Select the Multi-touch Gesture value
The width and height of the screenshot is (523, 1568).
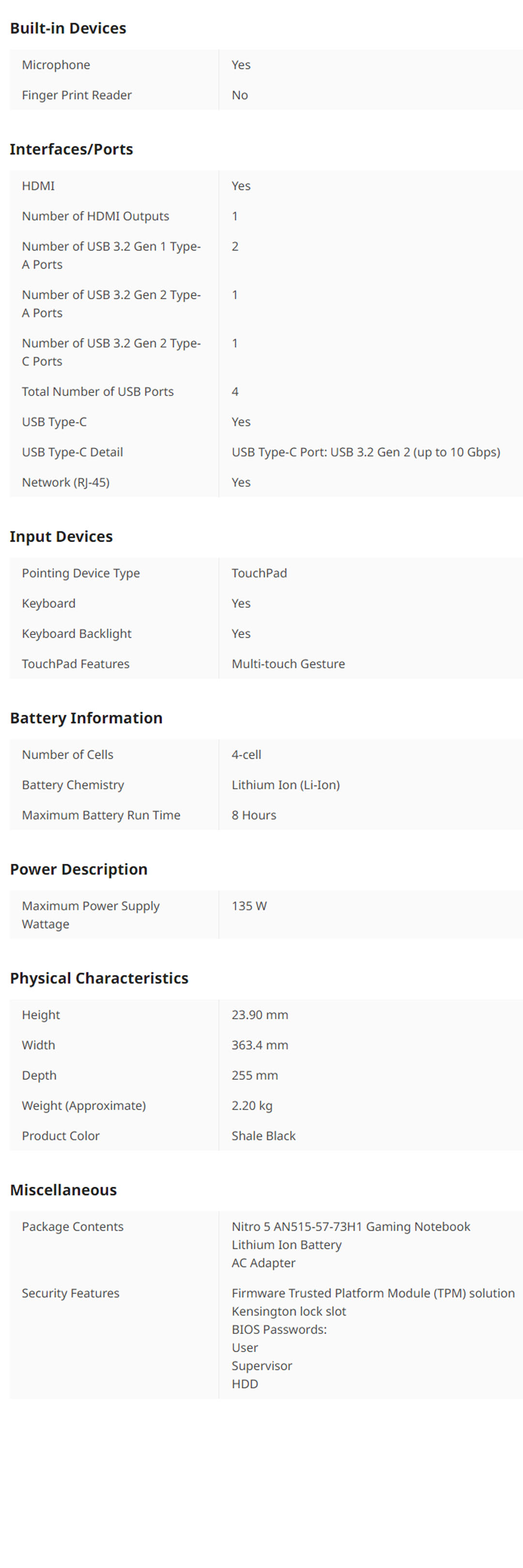point(288,663)
